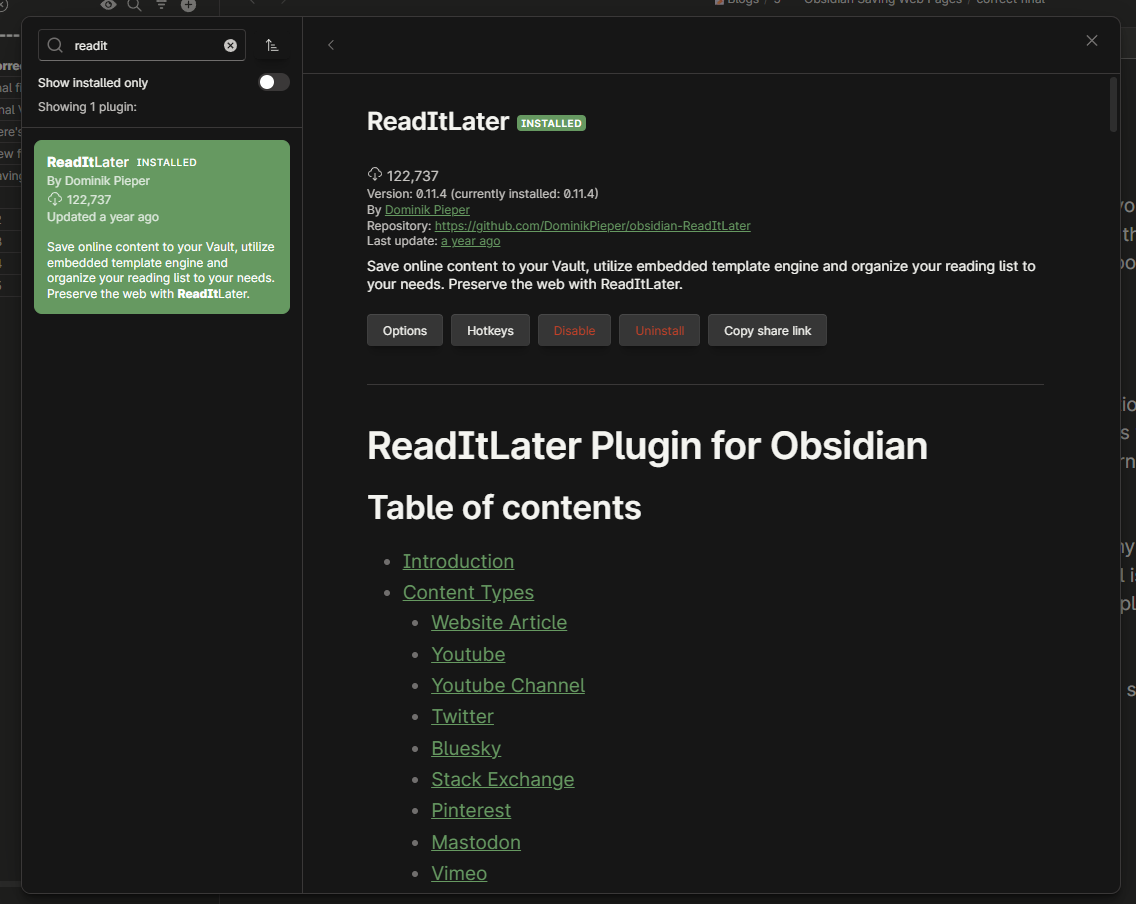
Task: Click the plus icon in the top toolbar
Action: (x=188, y=6)
